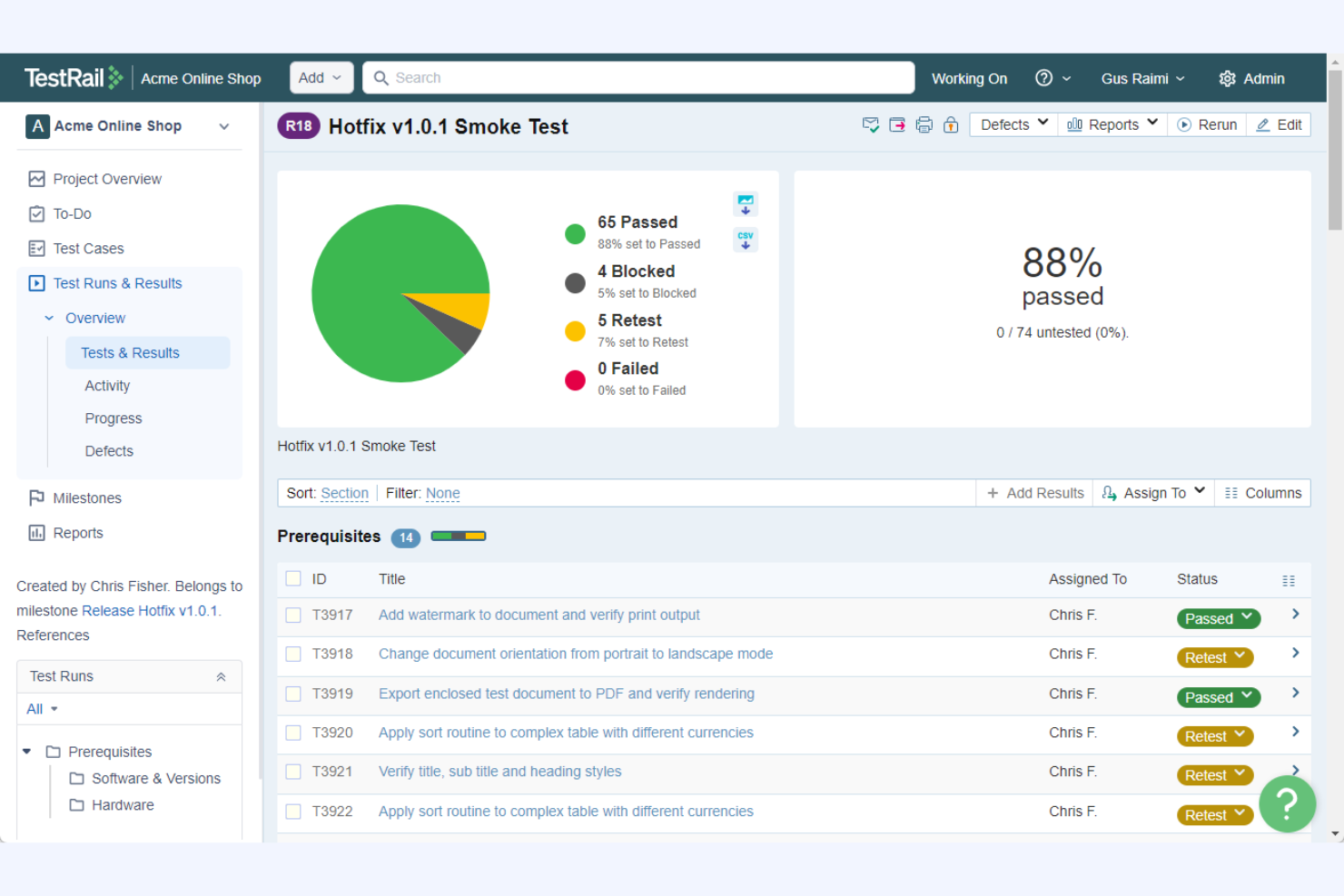
Task: Click the lock icon in the run toolbar
Action: coord(951,124)
